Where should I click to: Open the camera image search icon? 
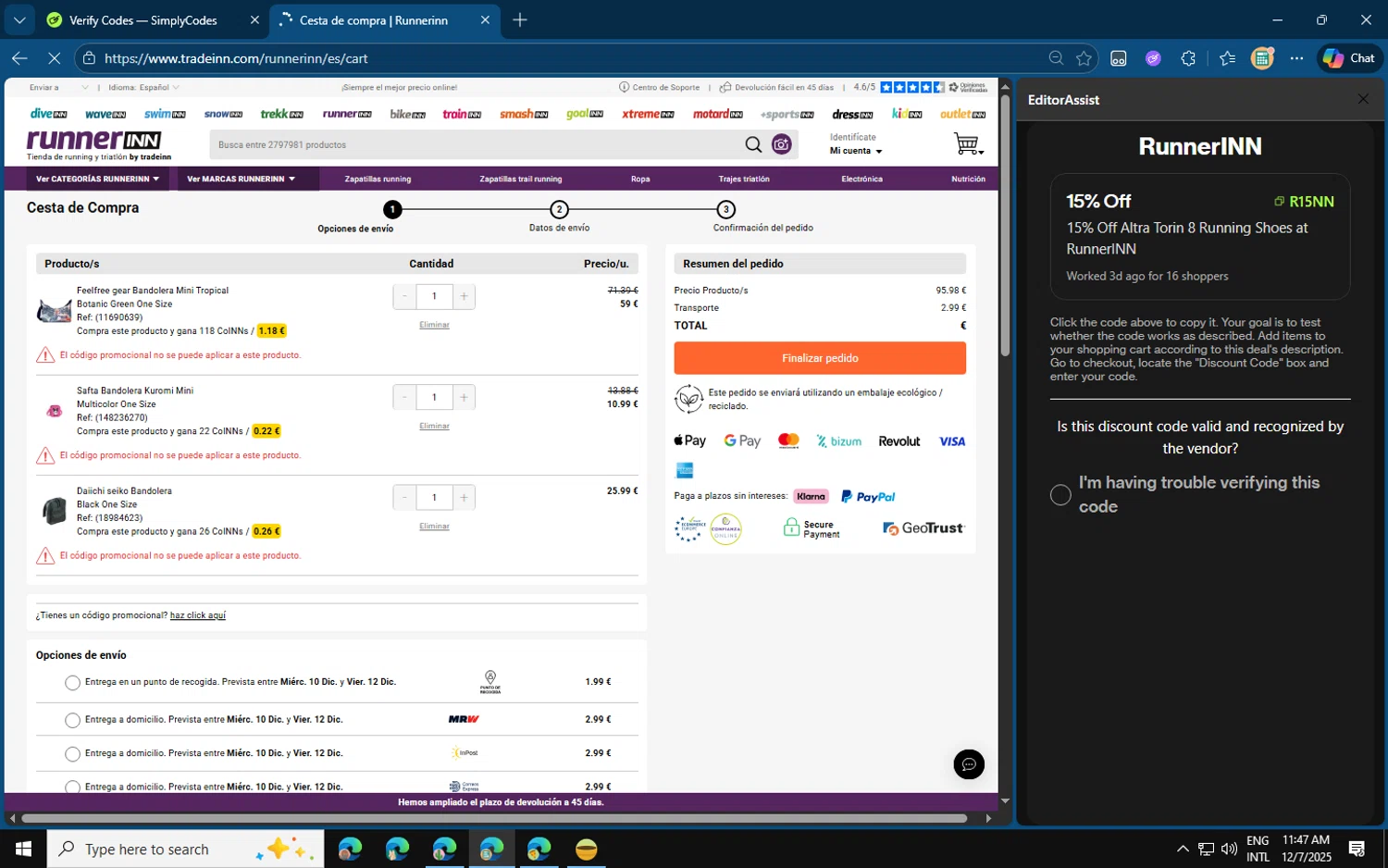(x=782, y=144)
